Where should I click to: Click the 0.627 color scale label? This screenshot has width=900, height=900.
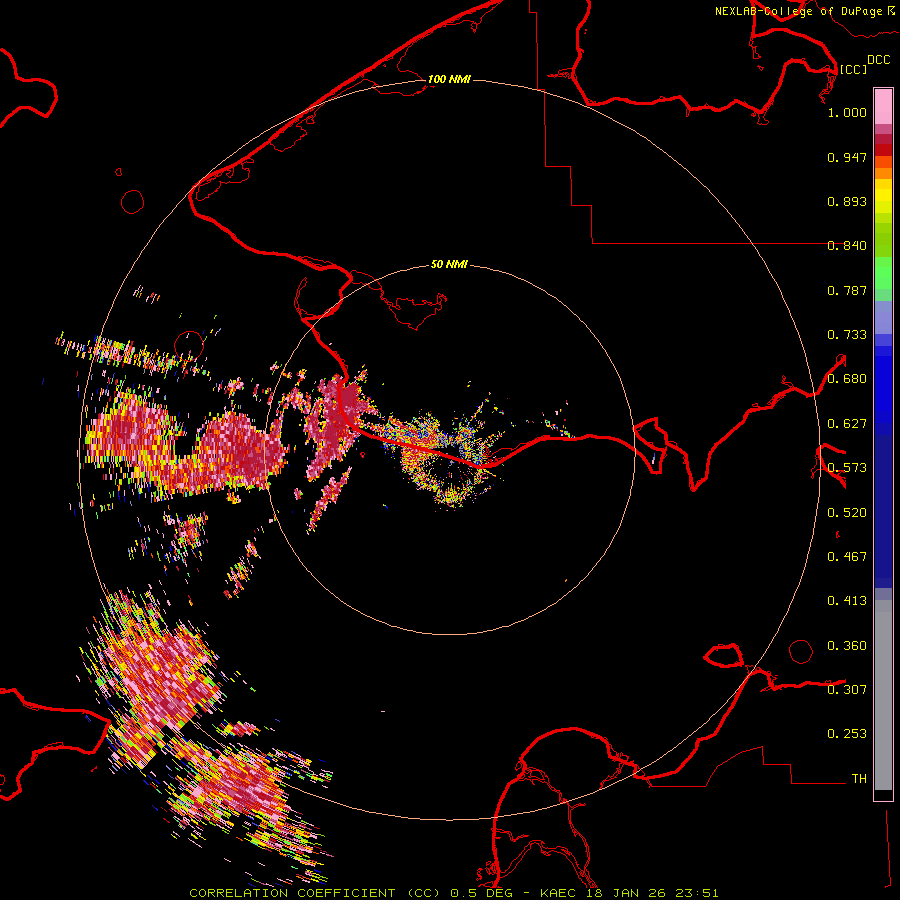click(x=847, y=424)
